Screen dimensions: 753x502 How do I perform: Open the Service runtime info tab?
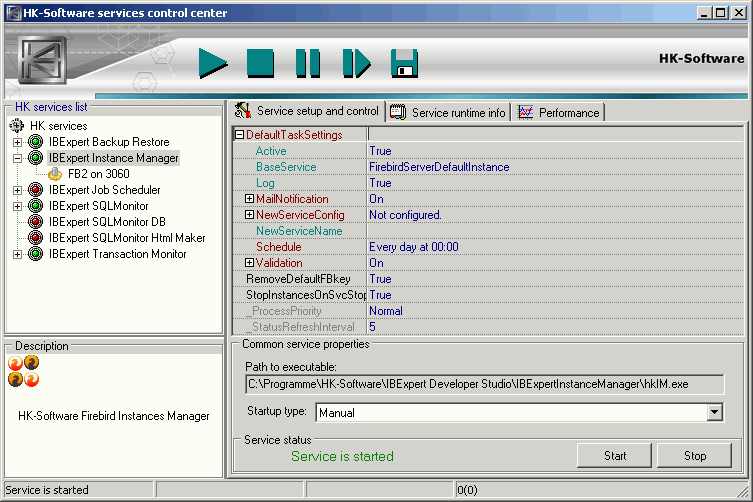[x=449, y=112]
